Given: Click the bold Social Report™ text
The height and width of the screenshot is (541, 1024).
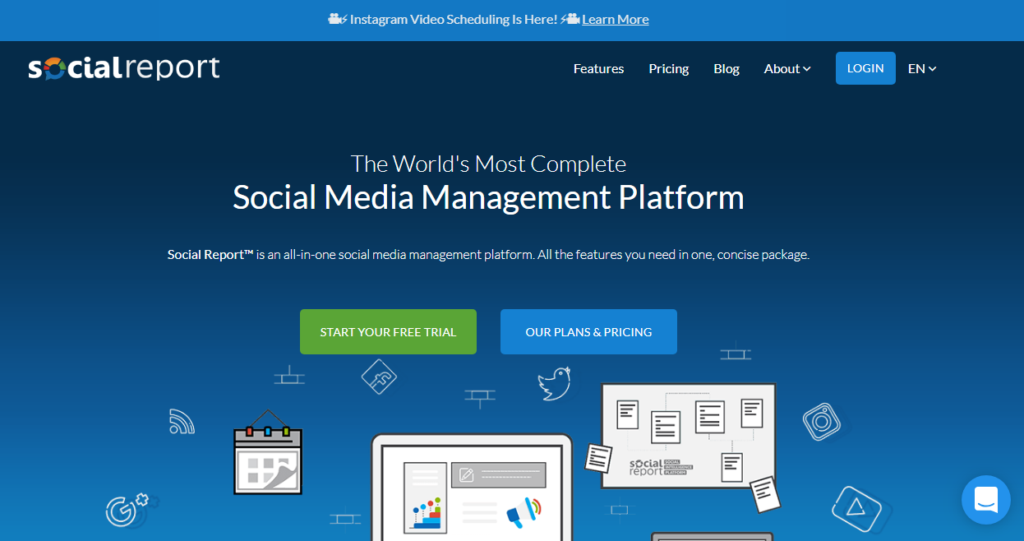Looking at the screenshot, I should [x=210, y=255].
